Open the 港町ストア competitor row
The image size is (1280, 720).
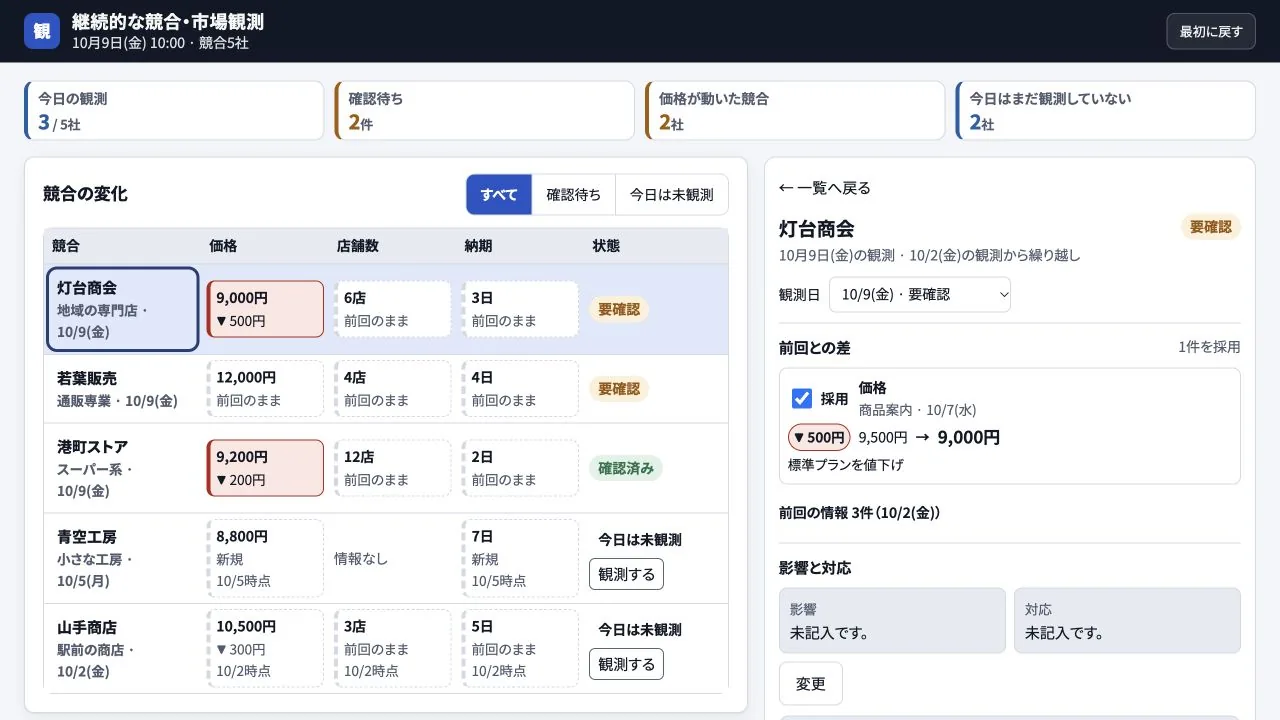point(123,468)
